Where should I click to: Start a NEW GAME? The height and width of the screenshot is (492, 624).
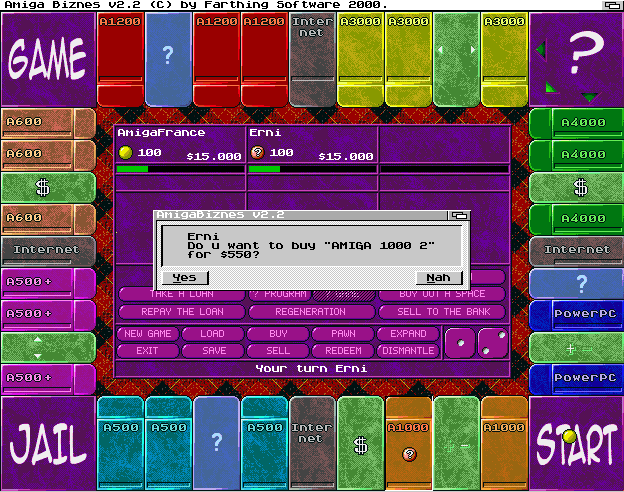point(148,334)
